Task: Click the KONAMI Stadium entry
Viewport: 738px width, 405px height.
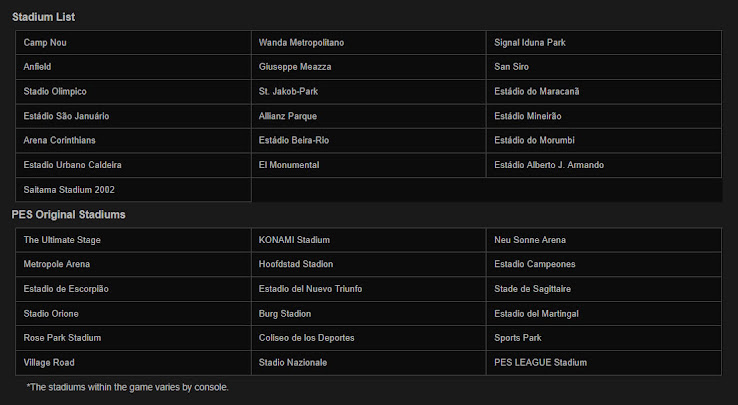Action: tap(369, 240)
